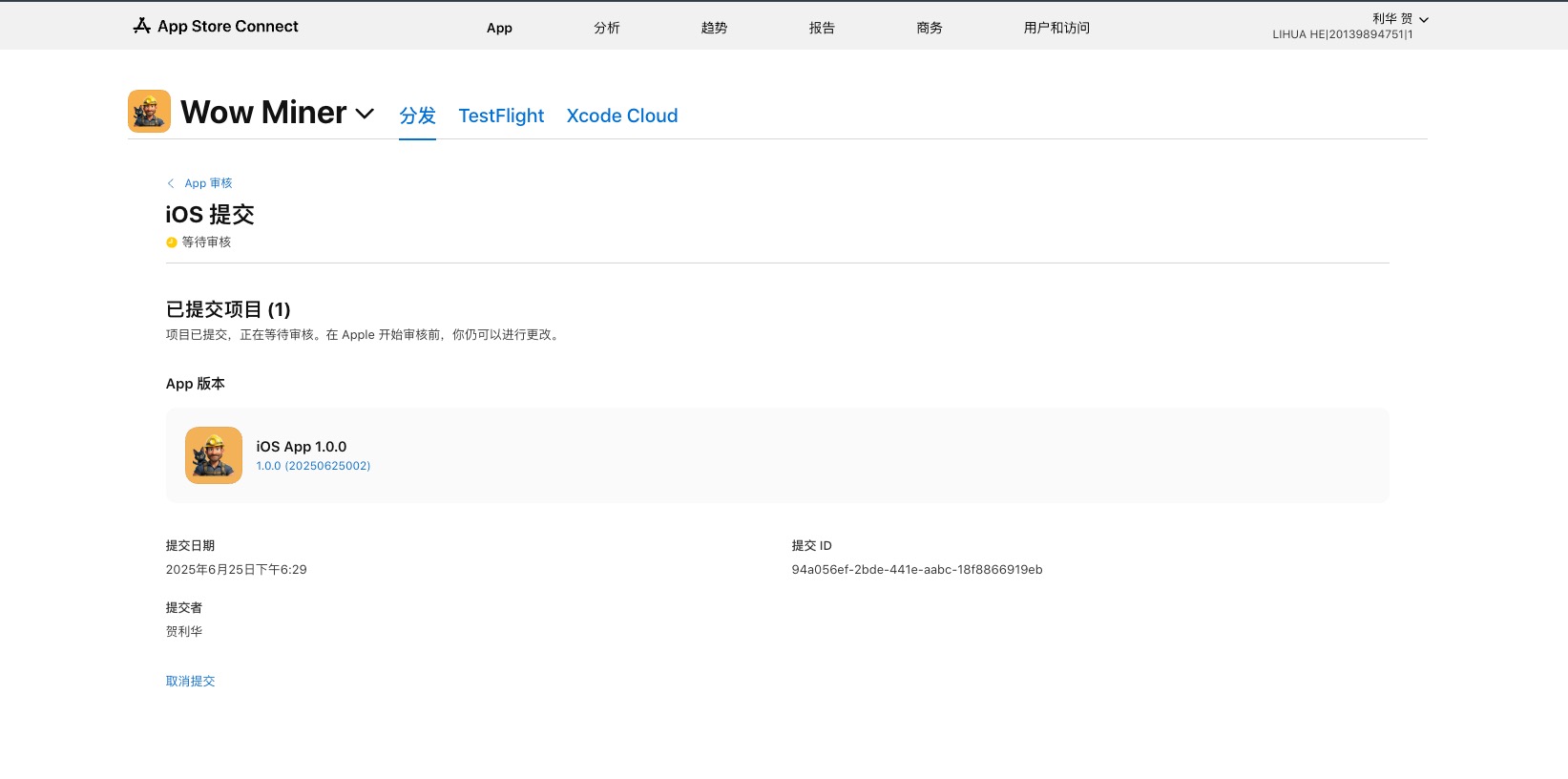Viewport: 1568px width, 779px height.
Task: Click the date 2025年6月25日下午6:29
Action: [x=237, y=570]
